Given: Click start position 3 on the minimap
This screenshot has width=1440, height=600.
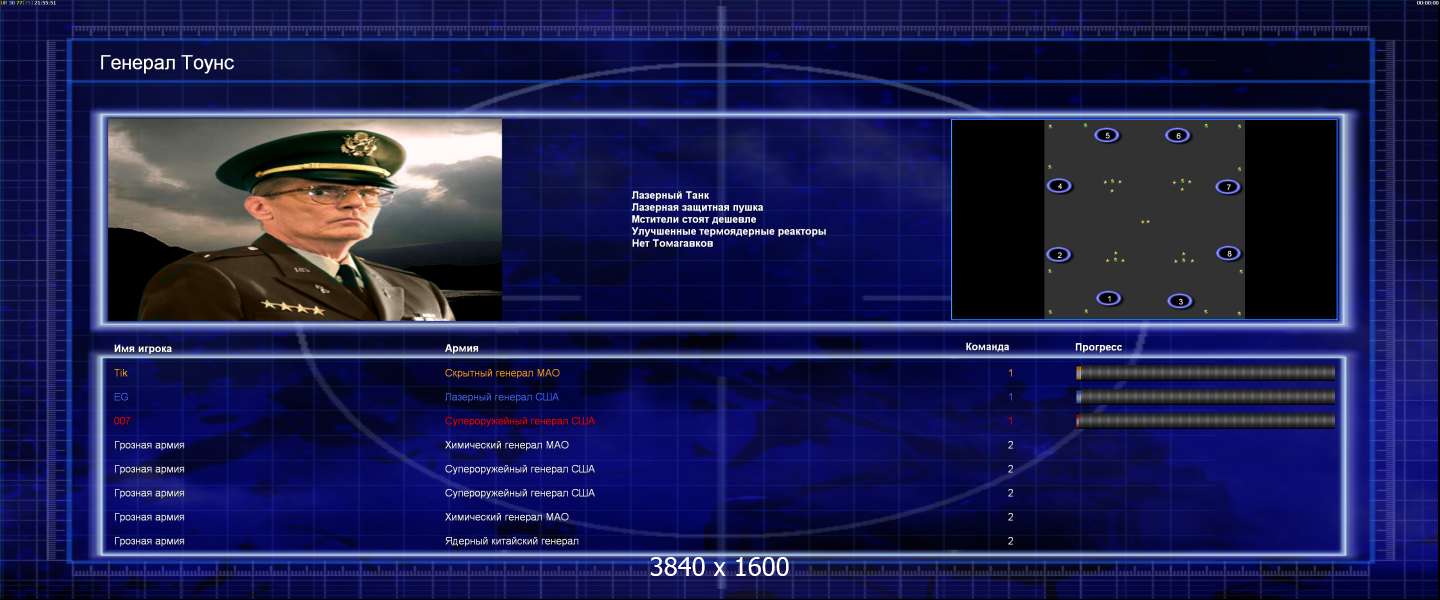Looking at the screenshot, I should click(x=1180, y=301).
